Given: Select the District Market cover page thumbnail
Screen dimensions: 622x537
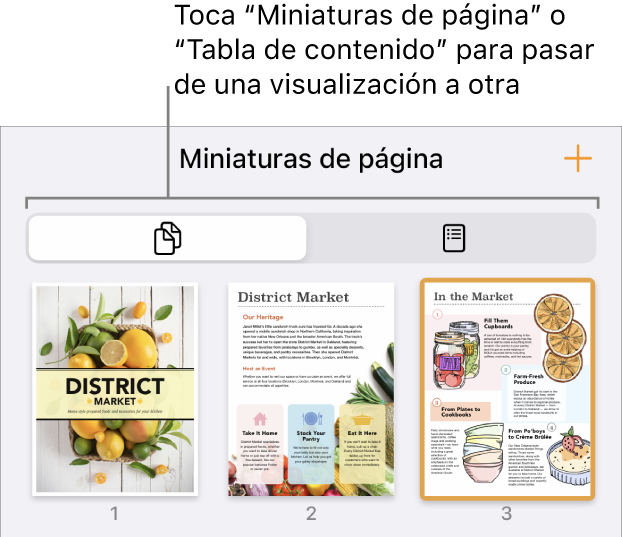Looking at the screenshot, I should coord(115,389).
